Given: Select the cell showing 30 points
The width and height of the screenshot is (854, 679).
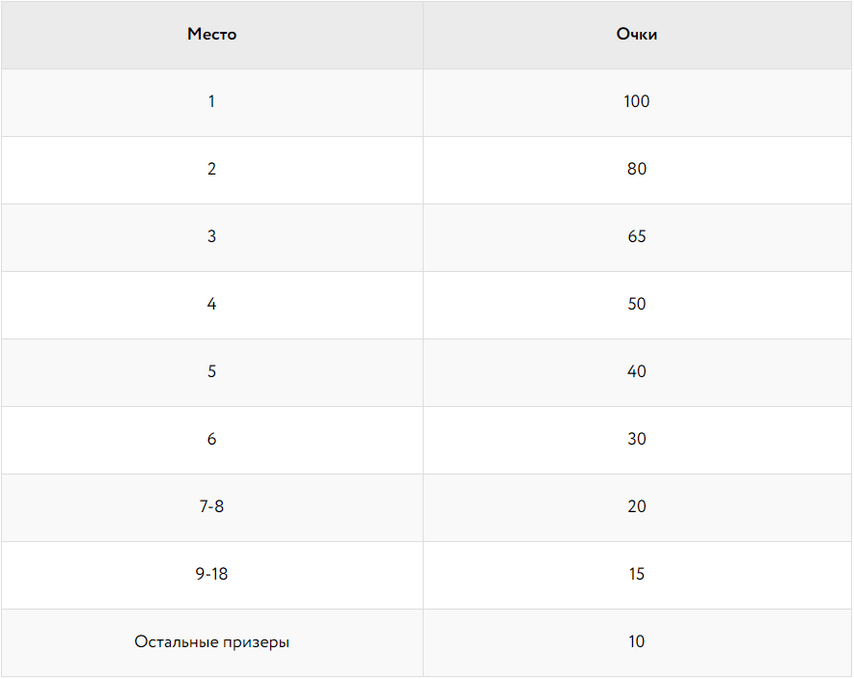Looking at the screenshot, I should click(637, 439).
